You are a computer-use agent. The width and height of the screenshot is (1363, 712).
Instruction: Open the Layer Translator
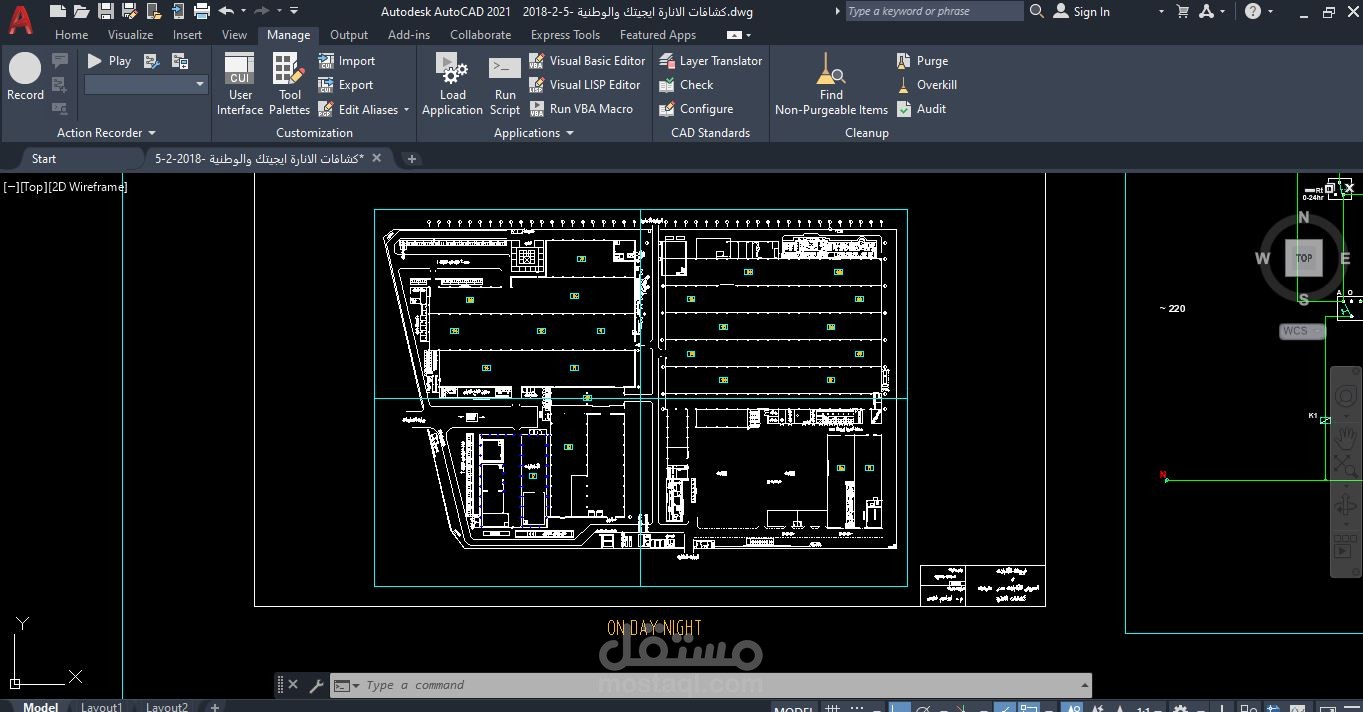click(x=710, y=61)
